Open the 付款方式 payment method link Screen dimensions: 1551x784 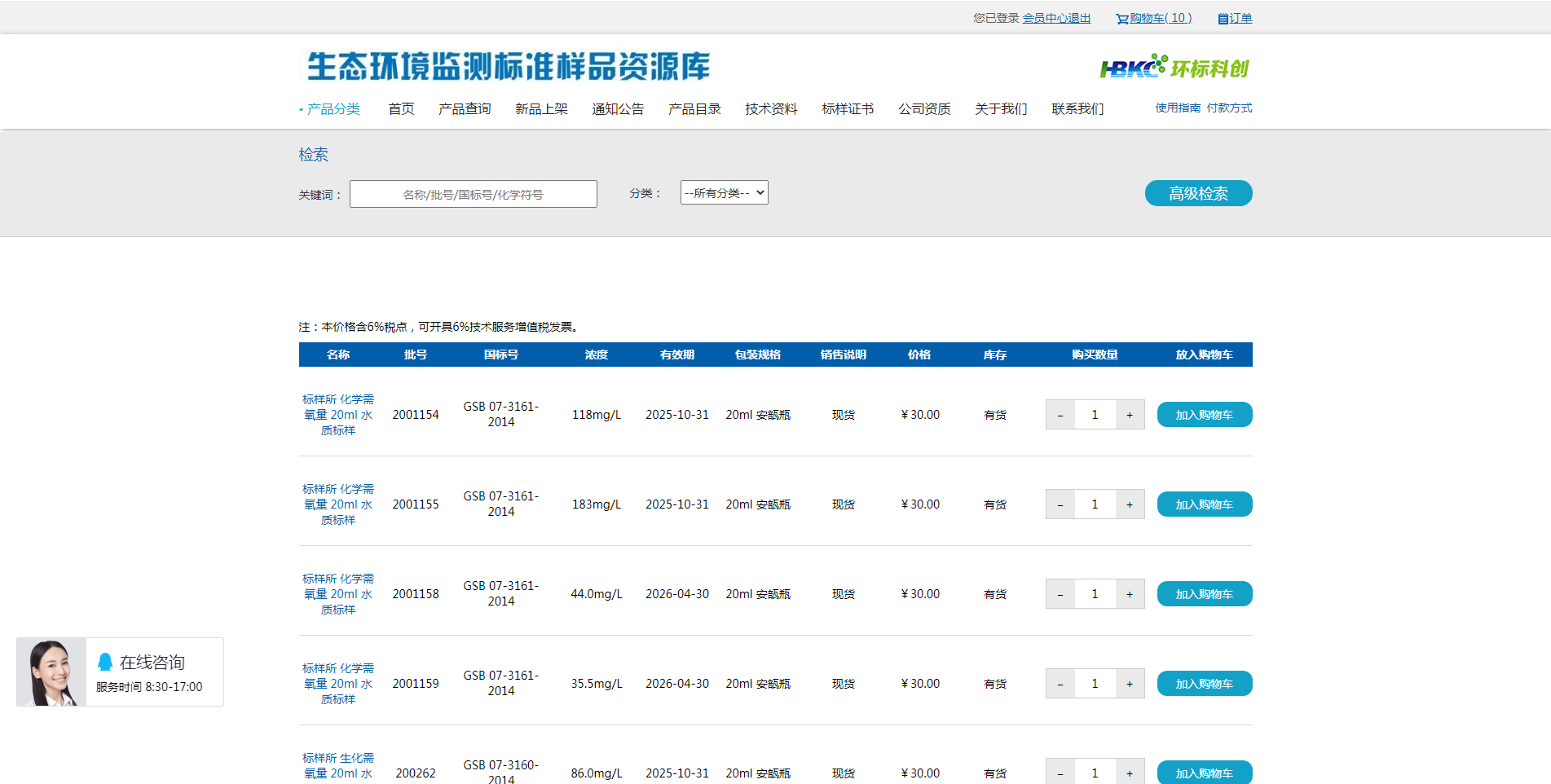pyautogui.click(x=1229, y=108)
